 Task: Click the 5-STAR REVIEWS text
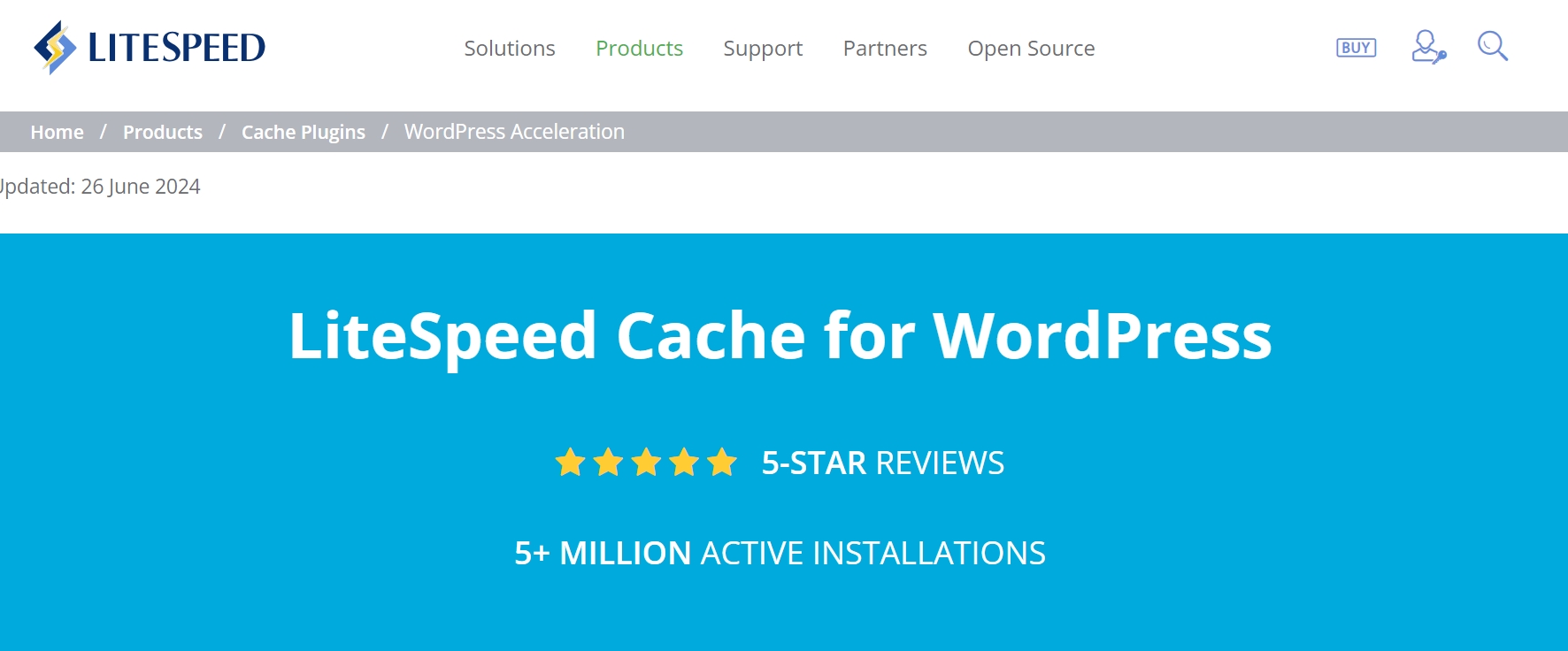[883, 463]
